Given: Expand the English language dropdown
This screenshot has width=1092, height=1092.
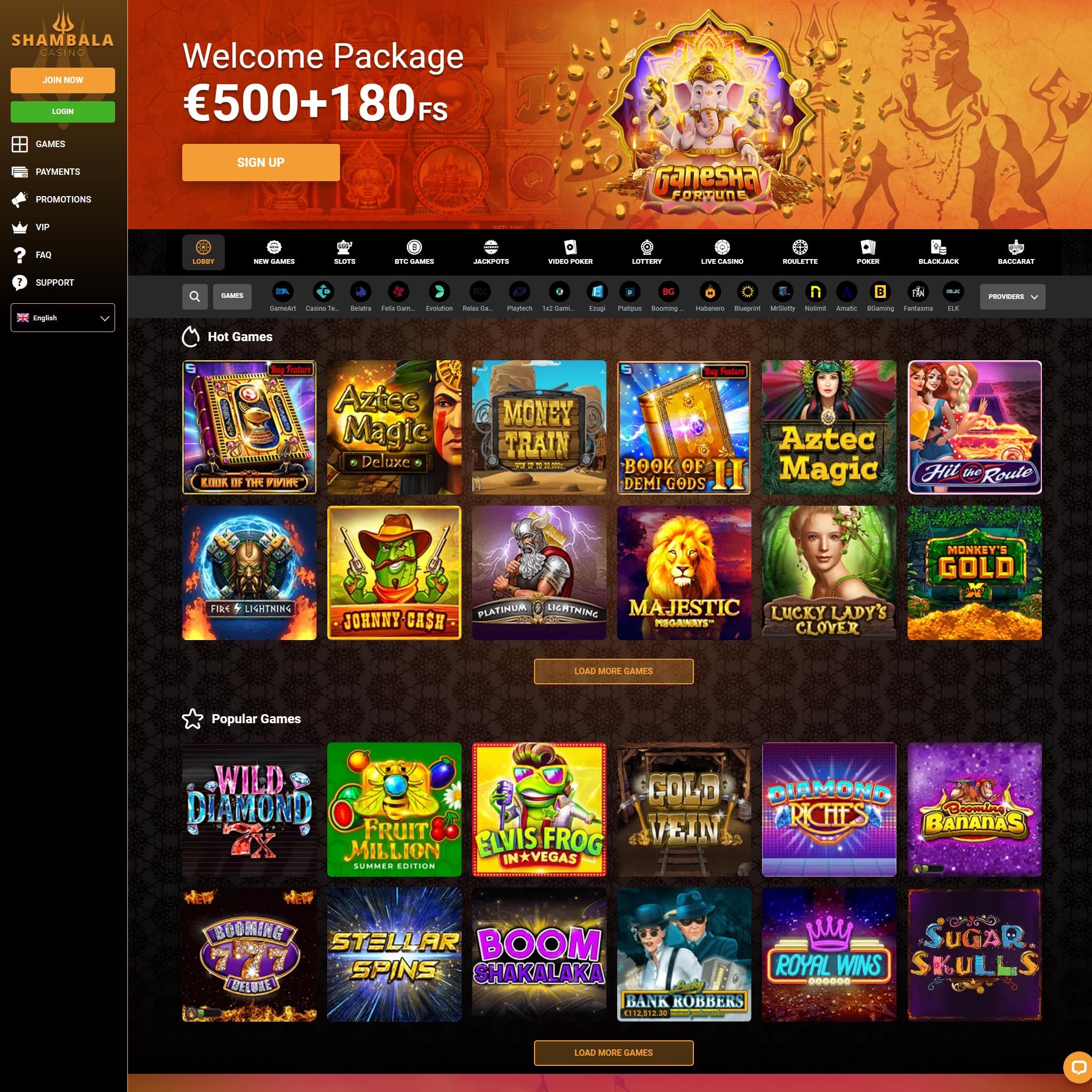Looking at the screenshot, I should point(63,318).
